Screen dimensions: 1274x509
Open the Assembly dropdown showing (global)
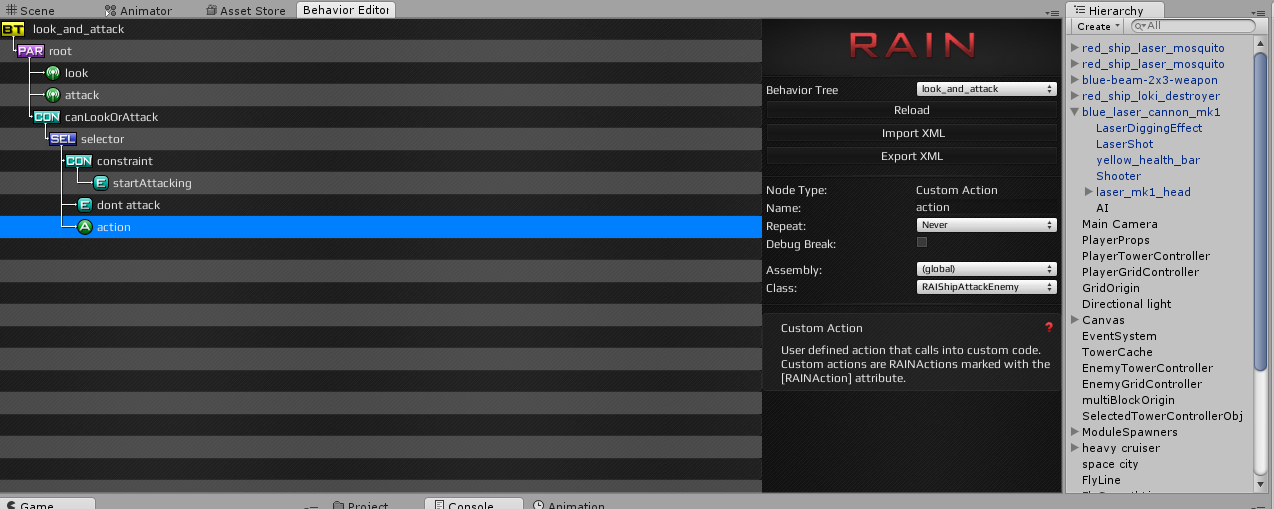click(x=986, y=269)
